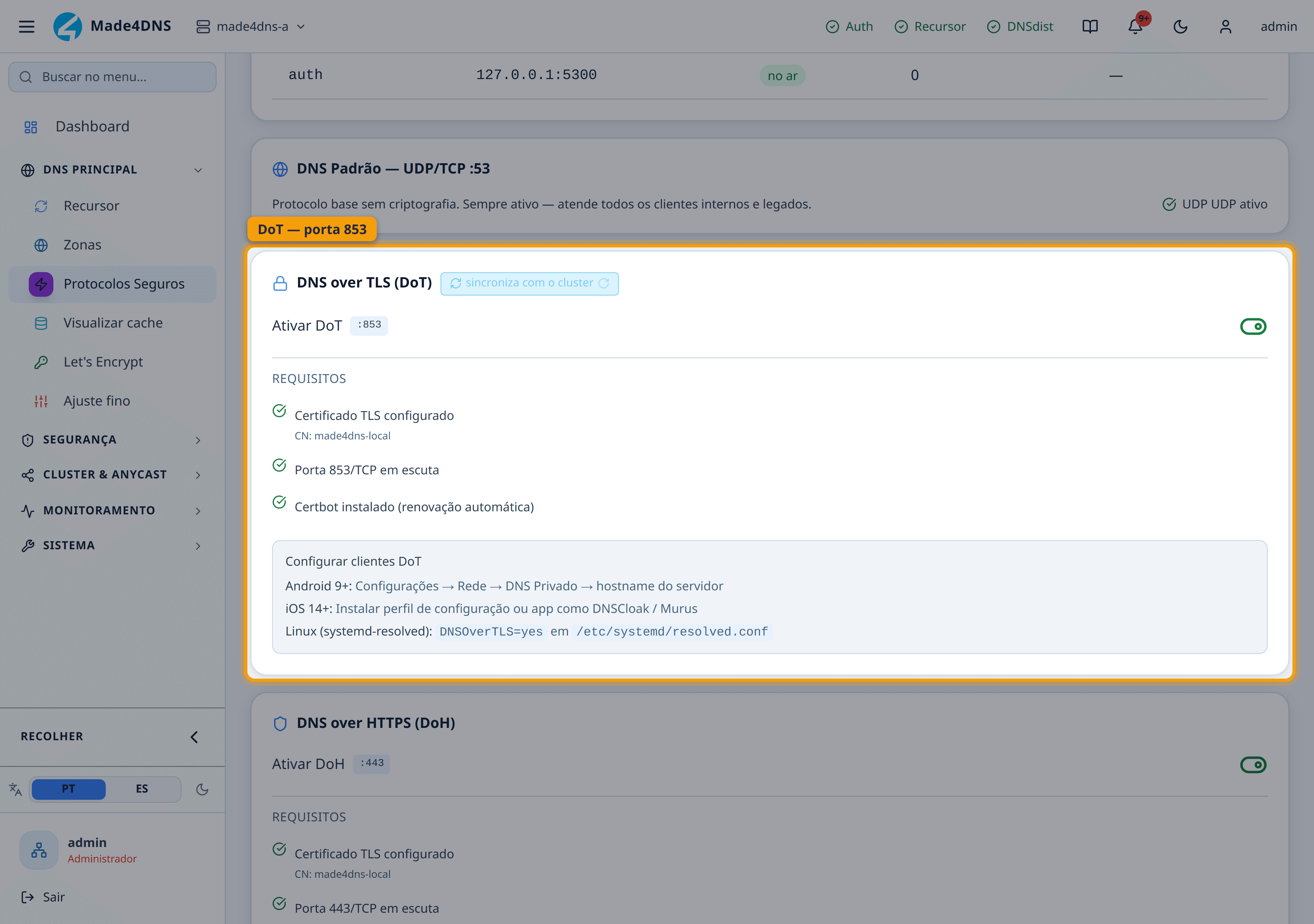Open the made4dns-a server dropdown

(x=251, y=26)
